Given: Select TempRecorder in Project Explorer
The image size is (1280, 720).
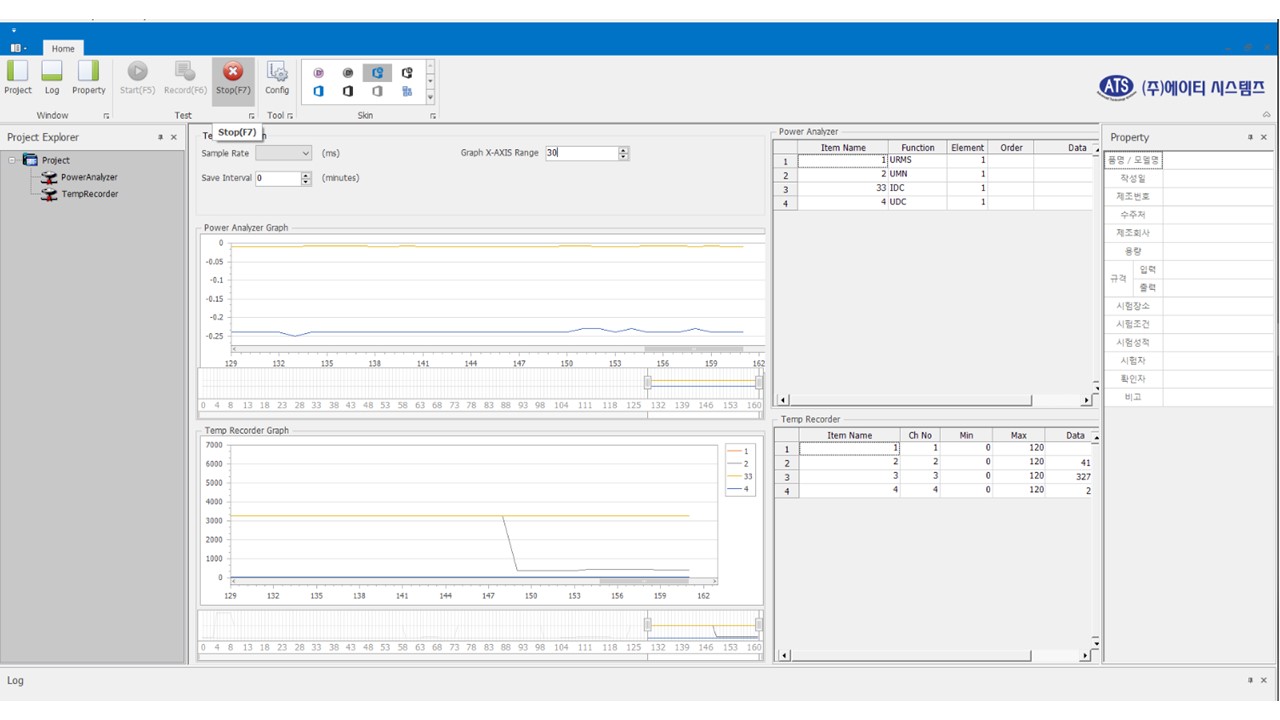Looking at the screenshot, I should 90,194.
